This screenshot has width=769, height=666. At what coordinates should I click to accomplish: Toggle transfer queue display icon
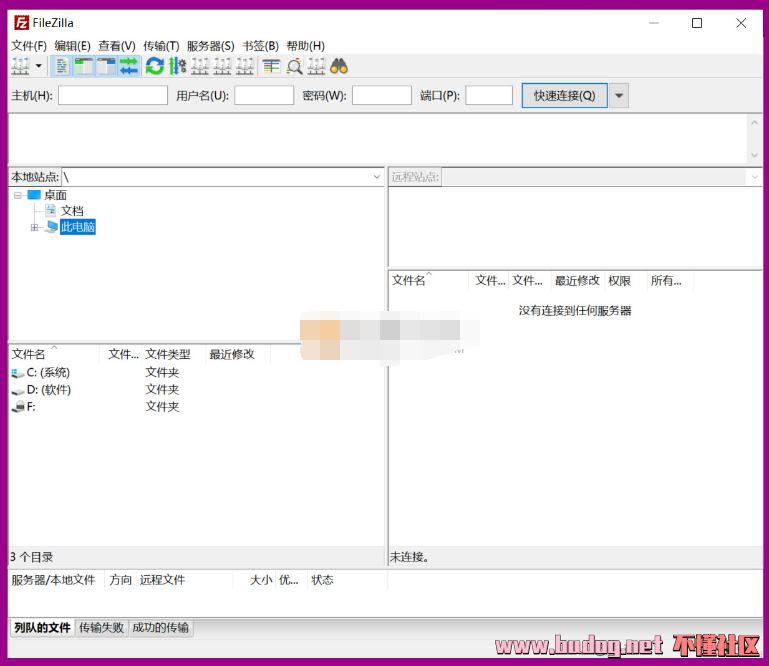(129, 66)
